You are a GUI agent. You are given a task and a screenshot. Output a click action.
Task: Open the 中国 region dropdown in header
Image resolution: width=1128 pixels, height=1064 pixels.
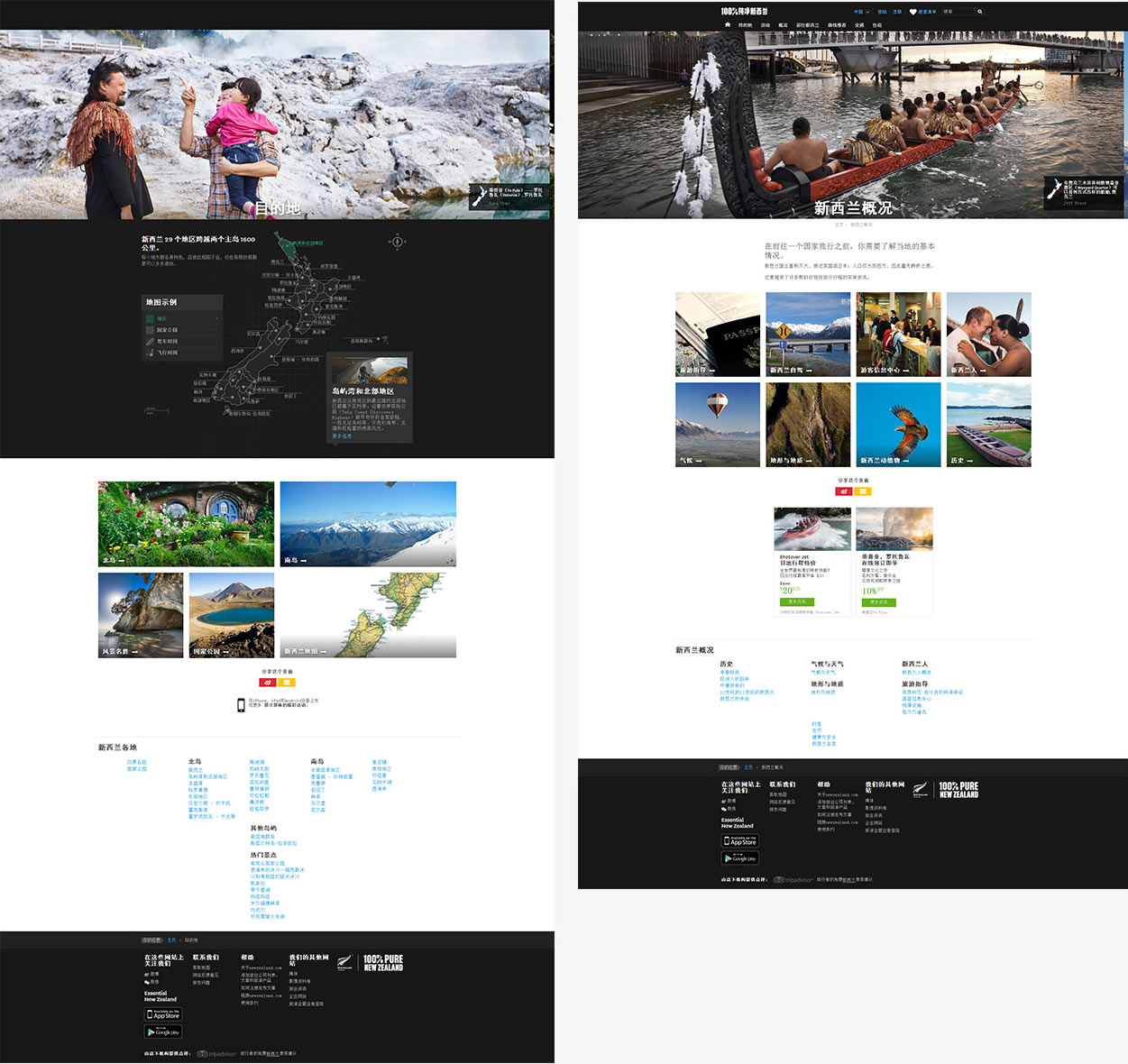pos(859,12)
